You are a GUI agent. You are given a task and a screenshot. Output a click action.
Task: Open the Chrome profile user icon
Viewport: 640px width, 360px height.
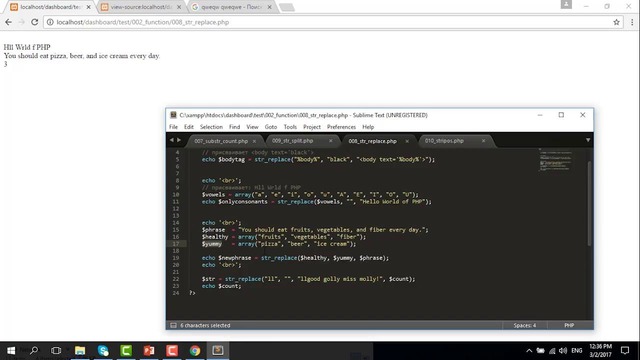pyautogui.click(x=566, y=4)
